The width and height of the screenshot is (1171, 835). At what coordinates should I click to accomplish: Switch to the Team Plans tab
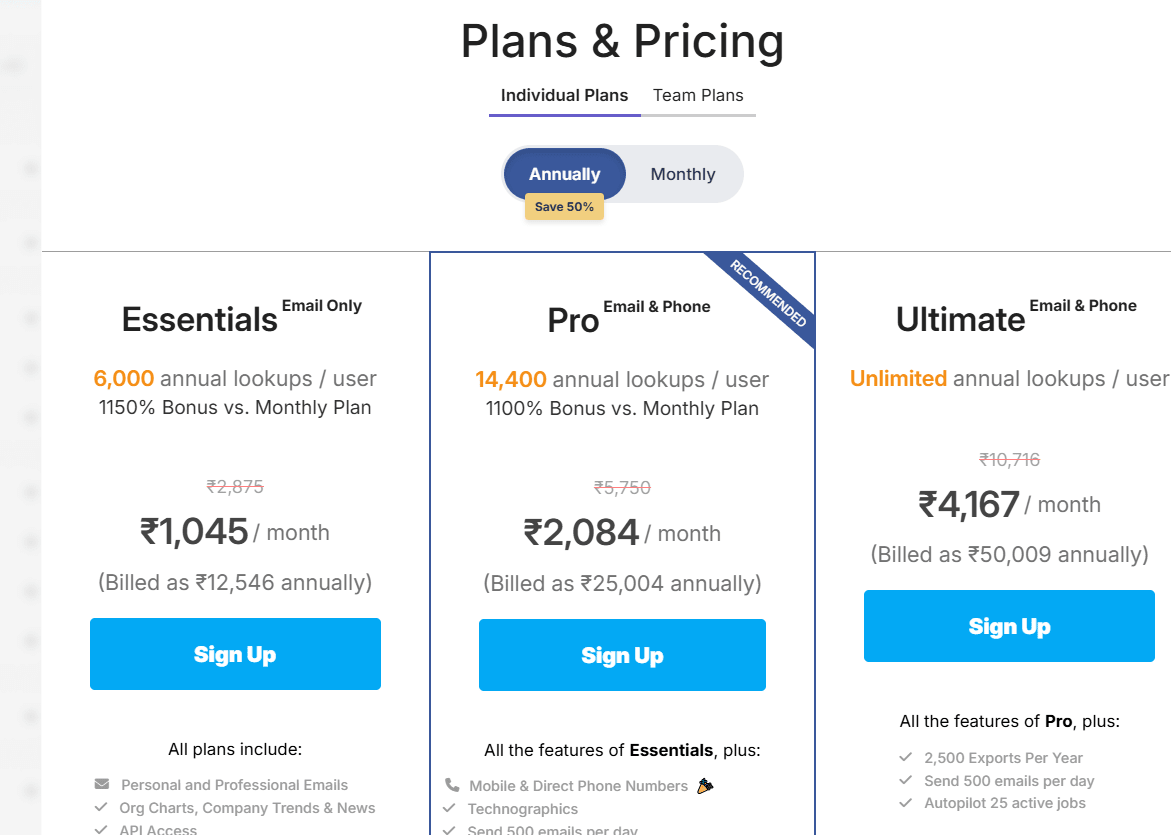(698, 96)
